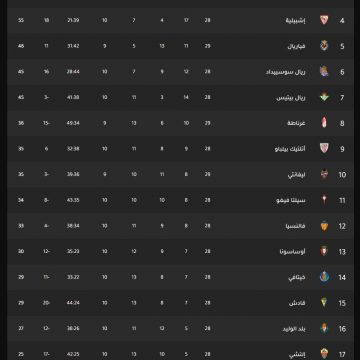Open the فالنسيا team page link
Screen dimensions: 360x360
point(295,226)
